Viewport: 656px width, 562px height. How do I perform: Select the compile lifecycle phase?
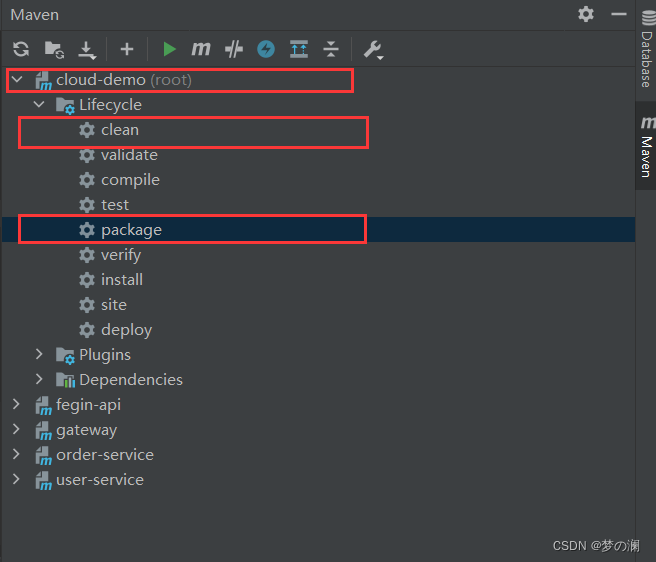click(x=130, y=180)
